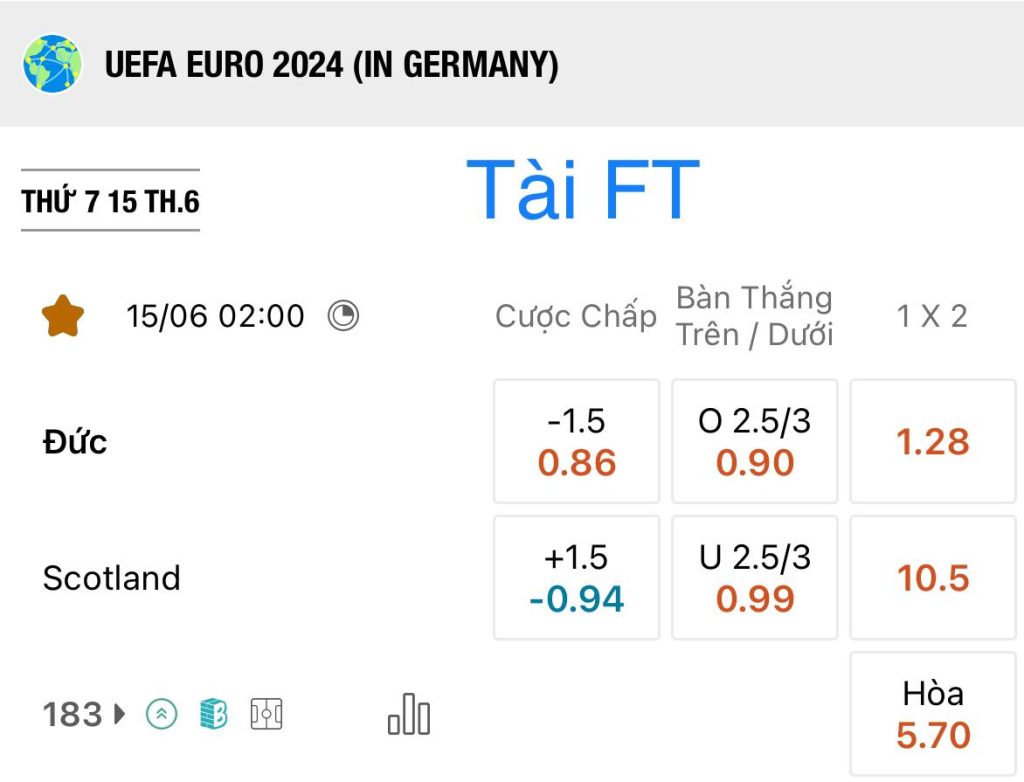1024x782 pixels.
Task: Bet on Scotland win at 10.5
Action: click(933, 578)
